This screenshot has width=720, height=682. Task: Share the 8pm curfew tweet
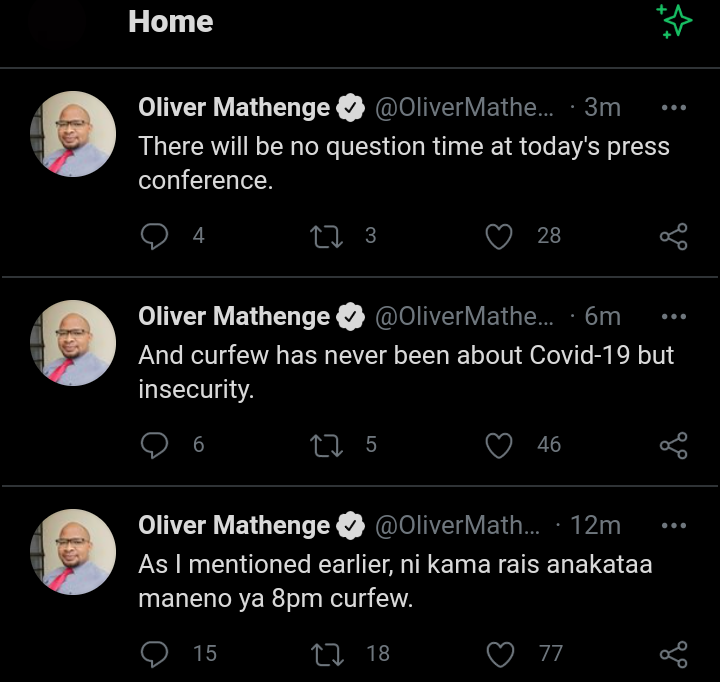[x=674, y=654]
